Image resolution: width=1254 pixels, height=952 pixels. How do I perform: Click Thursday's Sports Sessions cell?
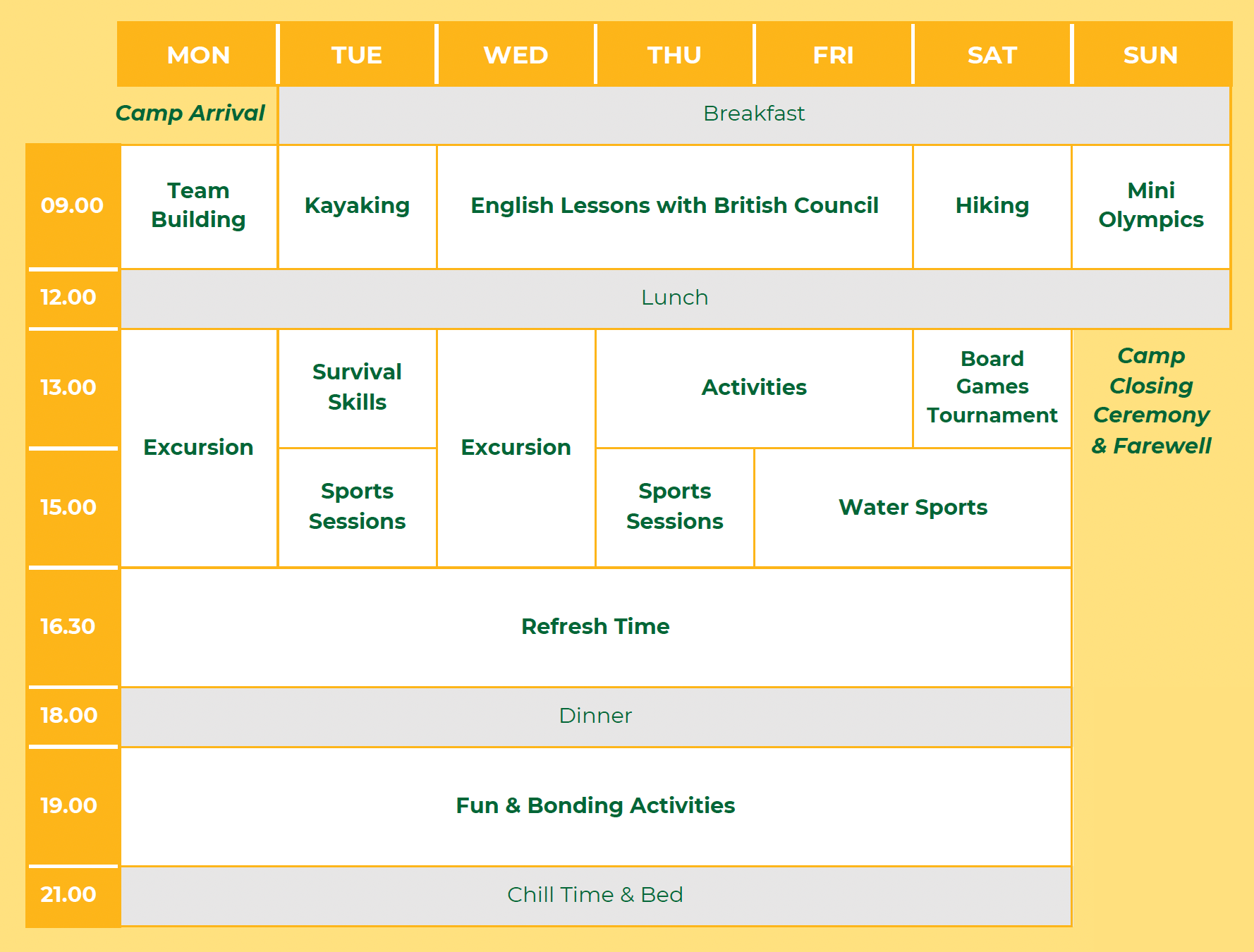pyautogui.click(x=674, y=506)
